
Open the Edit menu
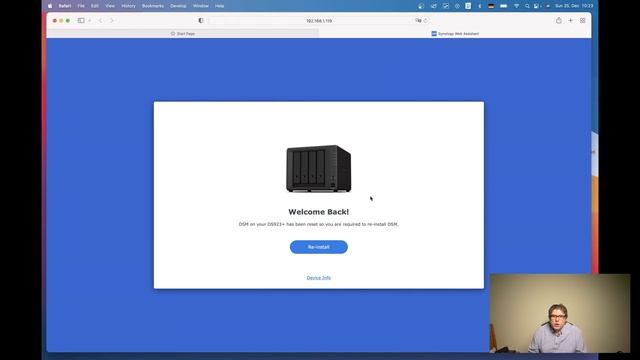click(x=95, y=6)
